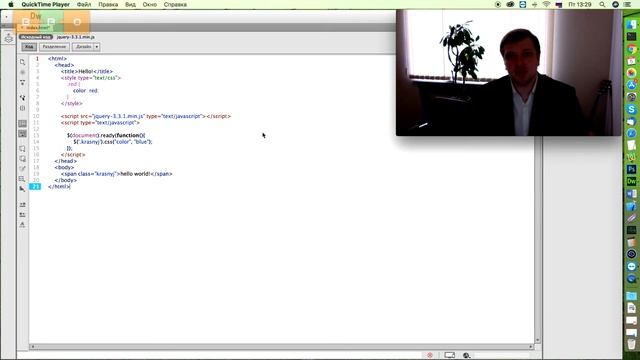Click the Spotlight search icon
Viewport: 640px width, 360px height.
pos(602,4)
